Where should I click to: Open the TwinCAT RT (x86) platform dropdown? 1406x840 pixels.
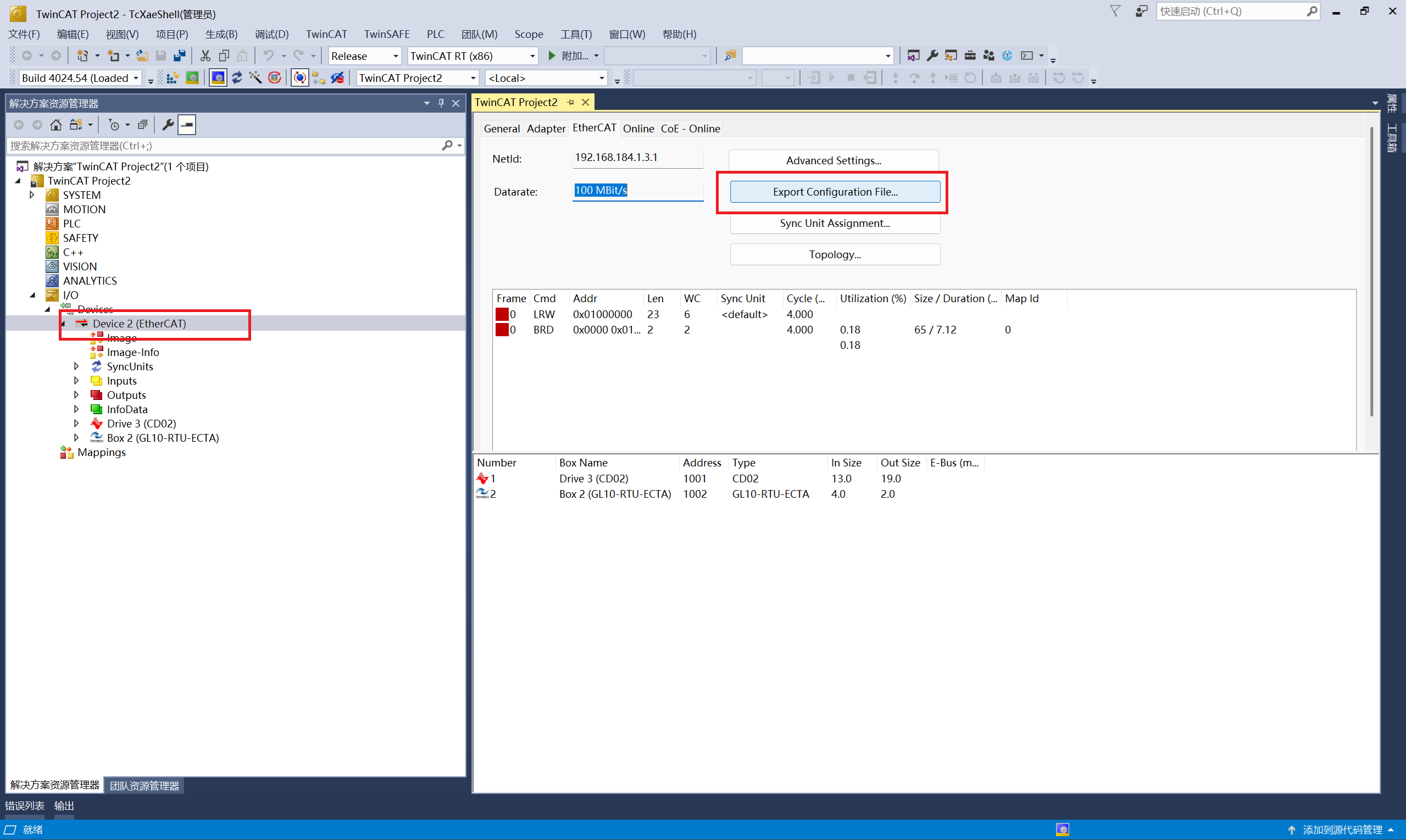[532, 55]
